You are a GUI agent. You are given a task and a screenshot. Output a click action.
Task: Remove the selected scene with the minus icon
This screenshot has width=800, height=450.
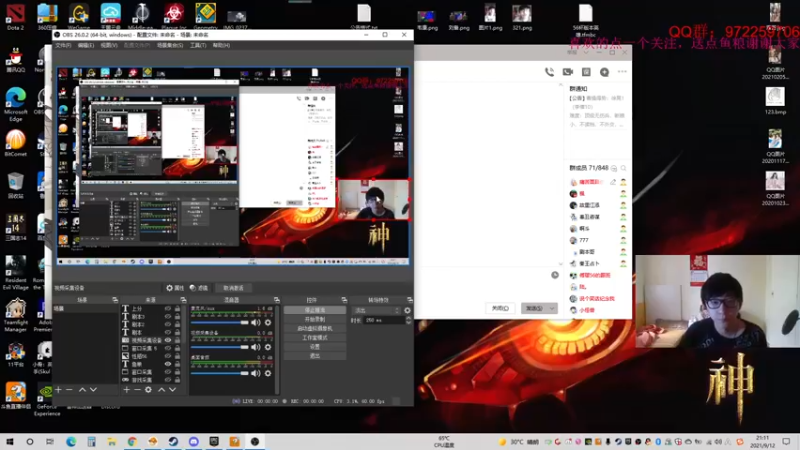coord(69,390)
